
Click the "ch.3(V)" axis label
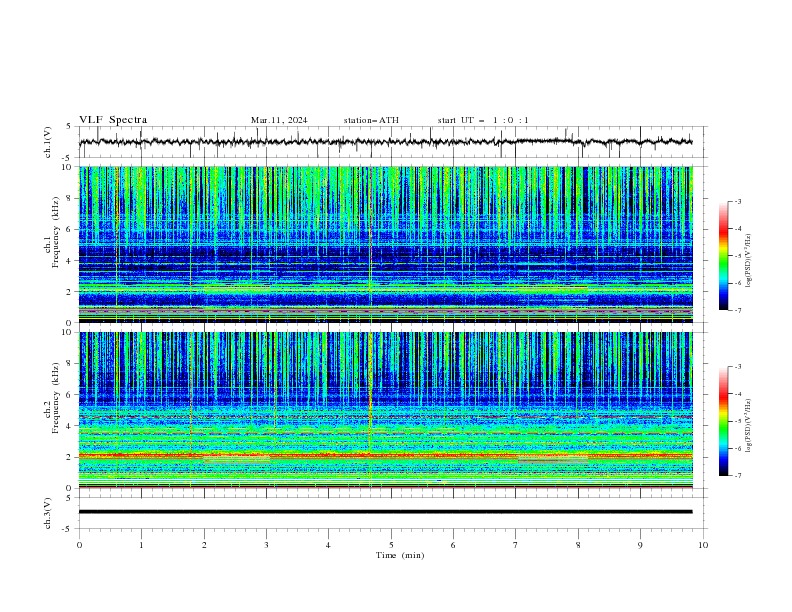point(48,513)
